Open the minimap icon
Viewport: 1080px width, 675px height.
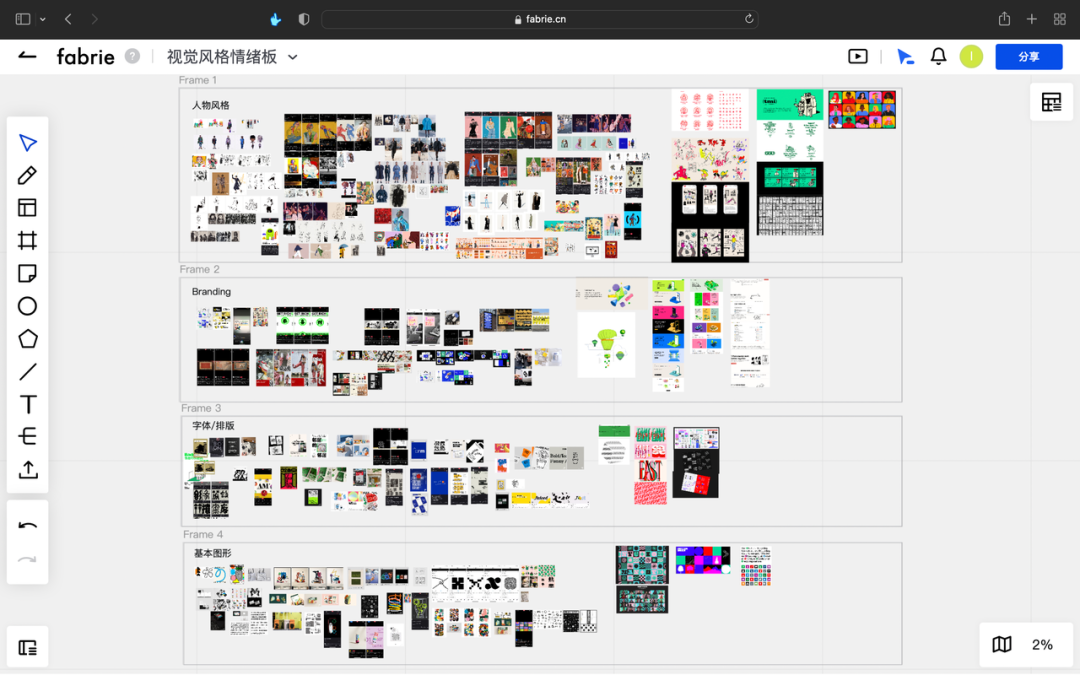tap(1002, 645)
